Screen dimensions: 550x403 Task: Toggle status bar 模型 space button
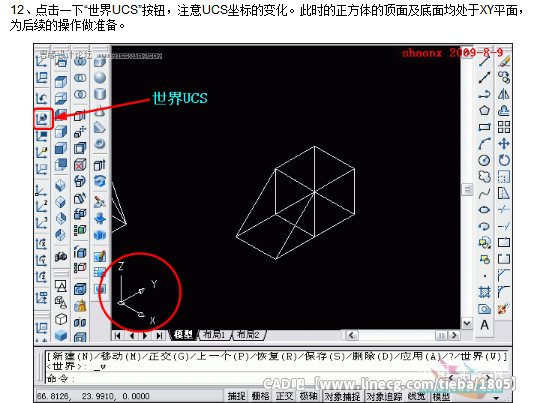click(x=441, y=396)
